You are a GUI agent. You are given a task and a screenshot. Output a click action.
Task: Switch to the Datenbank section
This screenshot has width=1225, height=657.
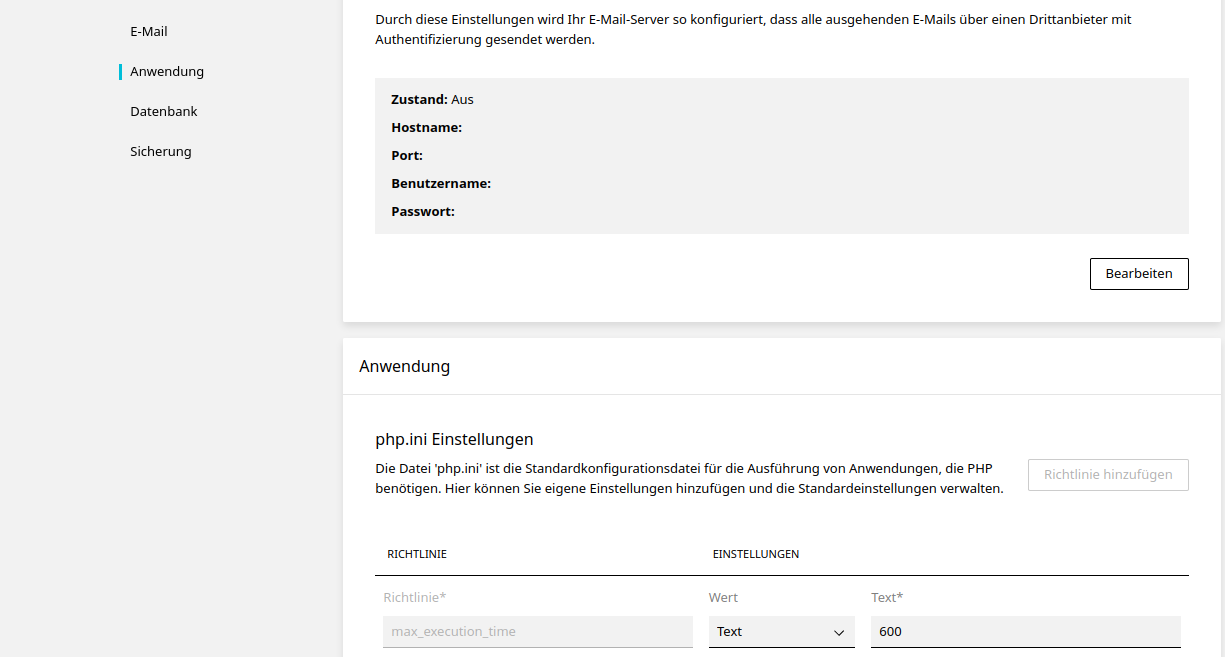(x=163, y=111)
